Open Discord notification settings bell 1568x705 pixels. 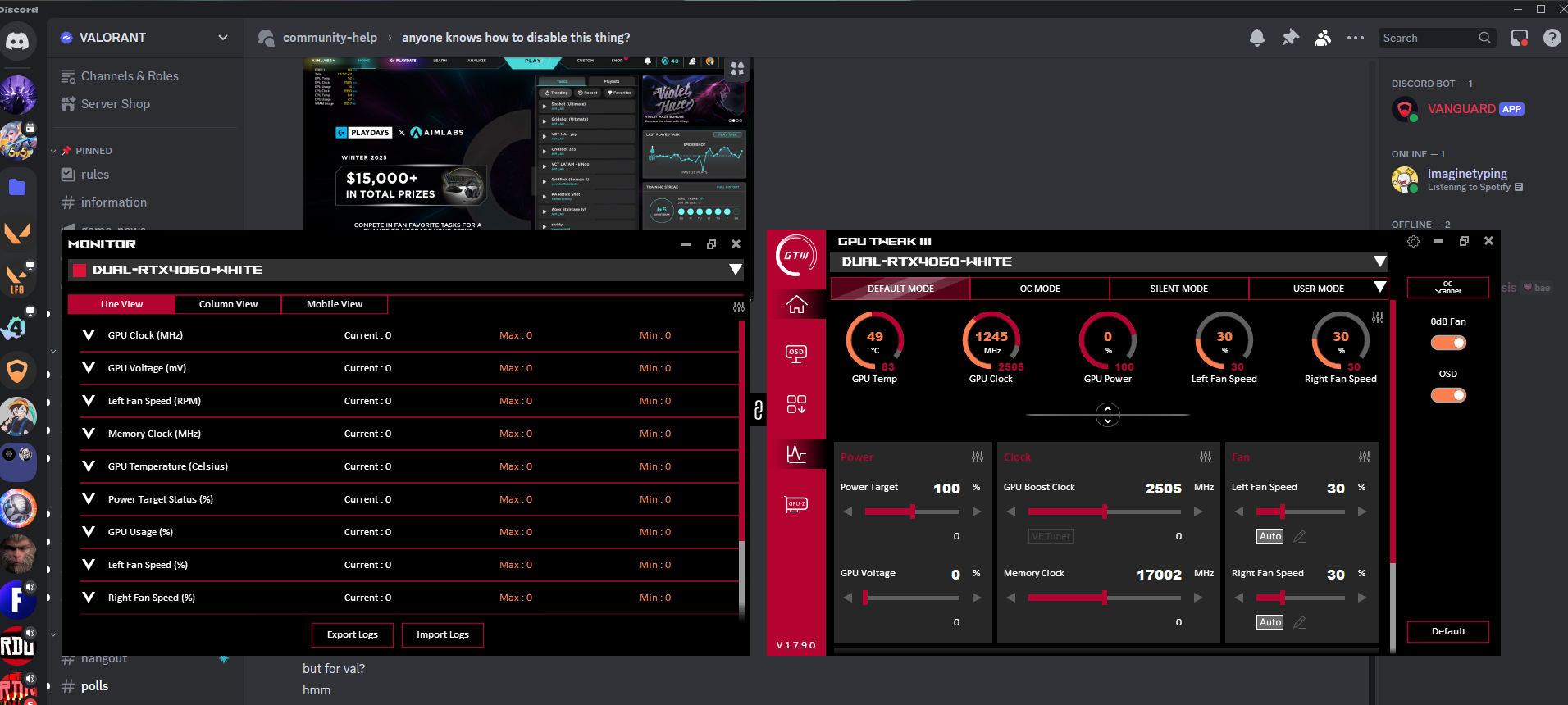tap(1257, 38)
